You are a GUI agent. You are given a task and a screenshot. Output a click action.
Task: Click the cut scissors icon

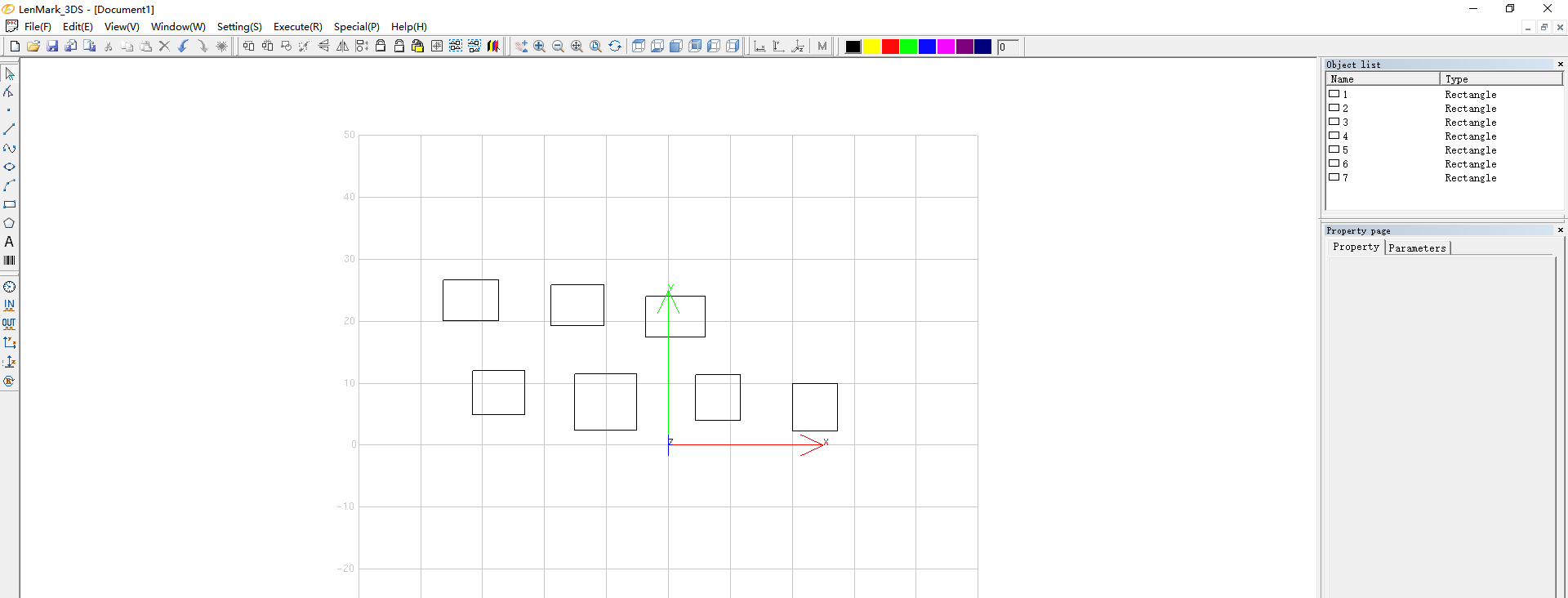point(108,47)
